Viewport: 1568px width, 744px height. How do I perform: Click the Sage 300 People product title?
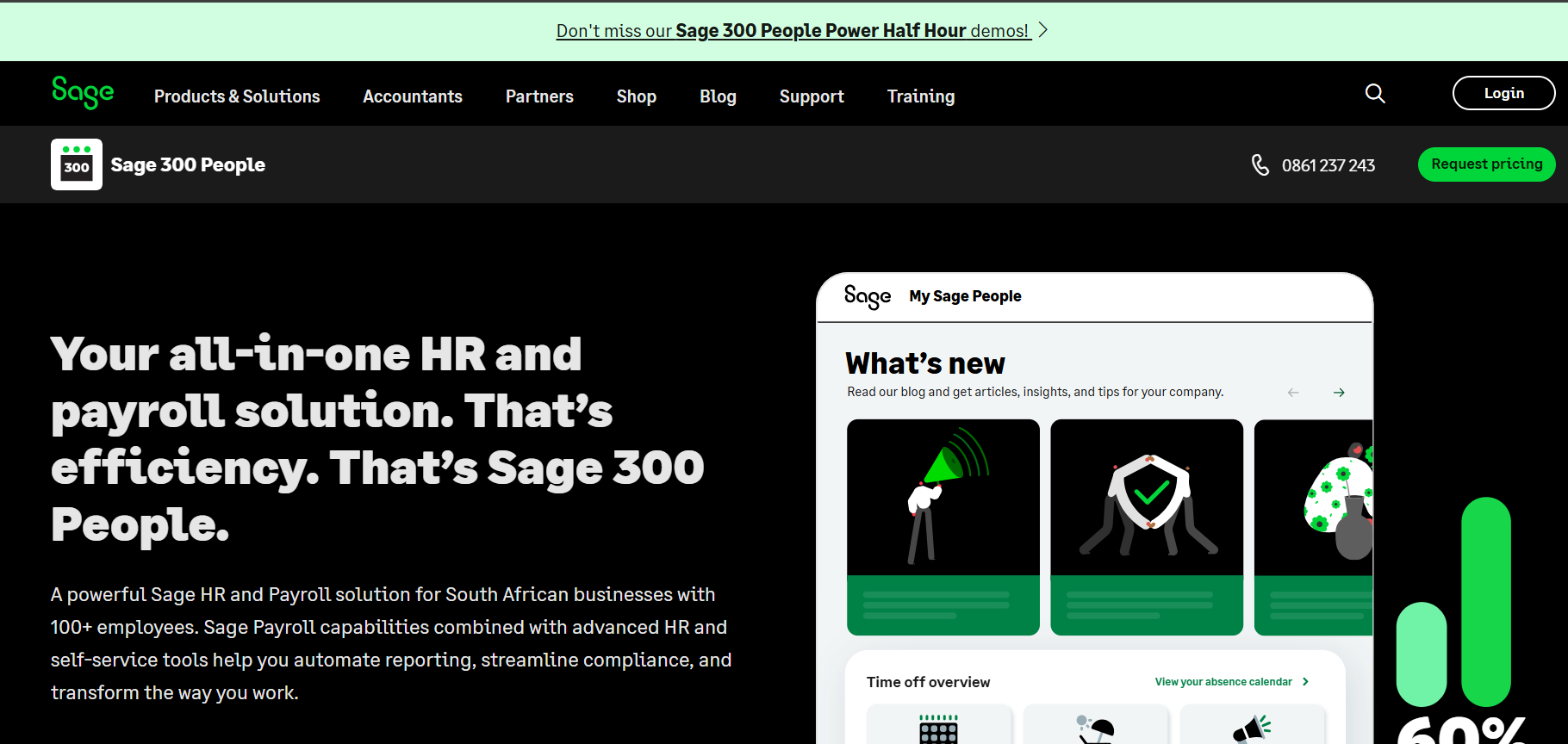[x=188, y=164]
